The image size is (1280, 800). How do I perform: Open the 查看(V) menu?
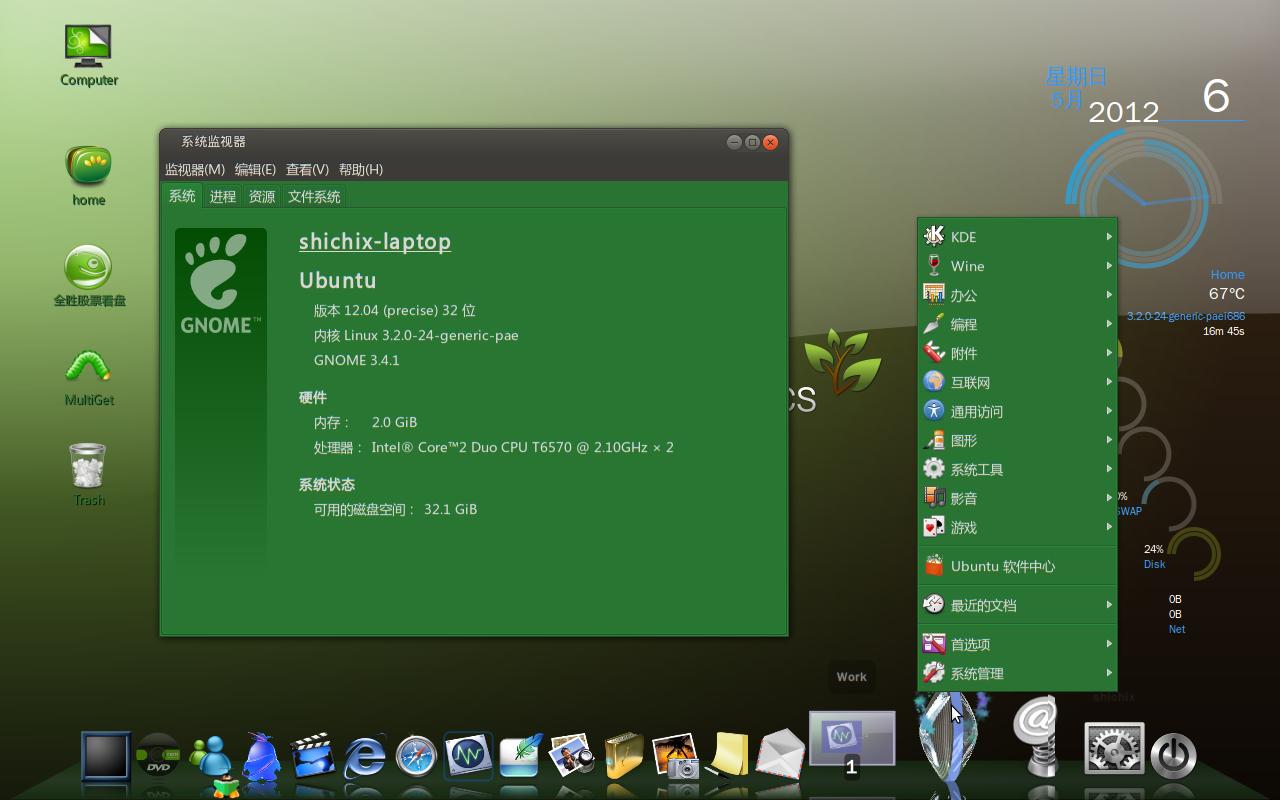coord(307,169)
